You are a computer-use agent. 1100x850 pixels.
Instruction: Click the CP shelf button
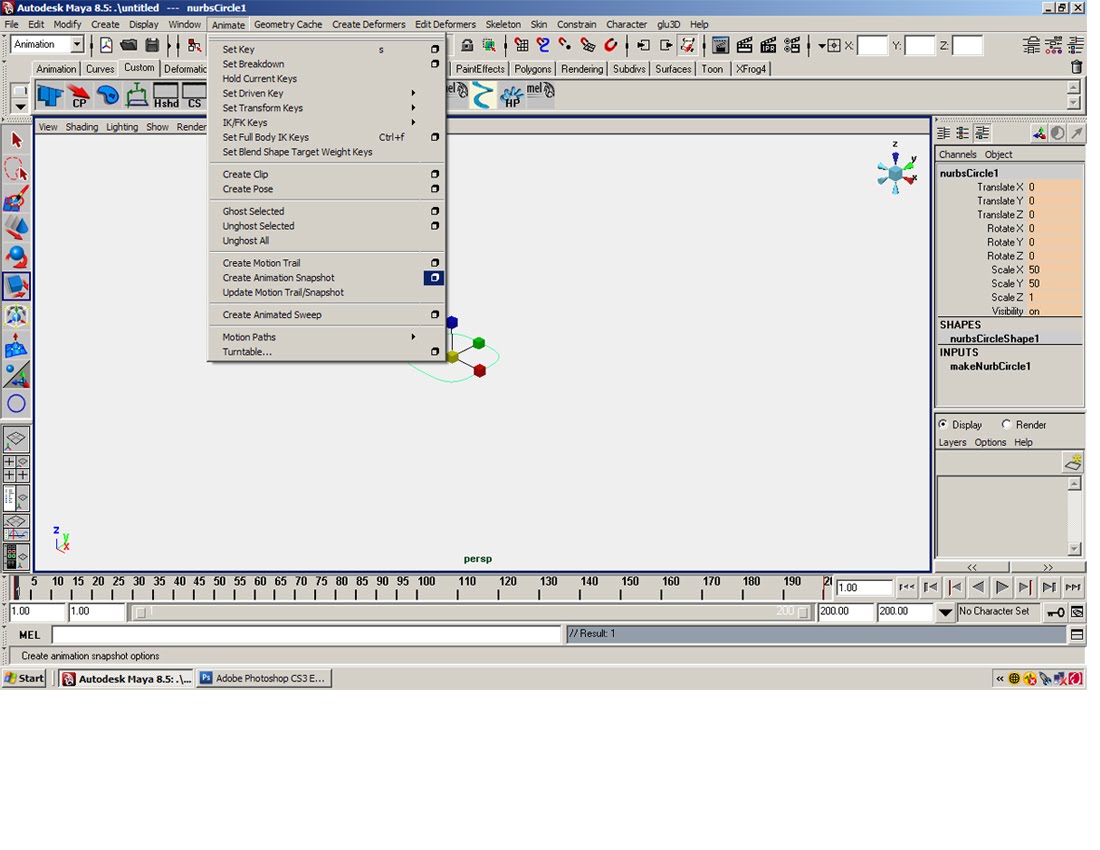point(79,95)
